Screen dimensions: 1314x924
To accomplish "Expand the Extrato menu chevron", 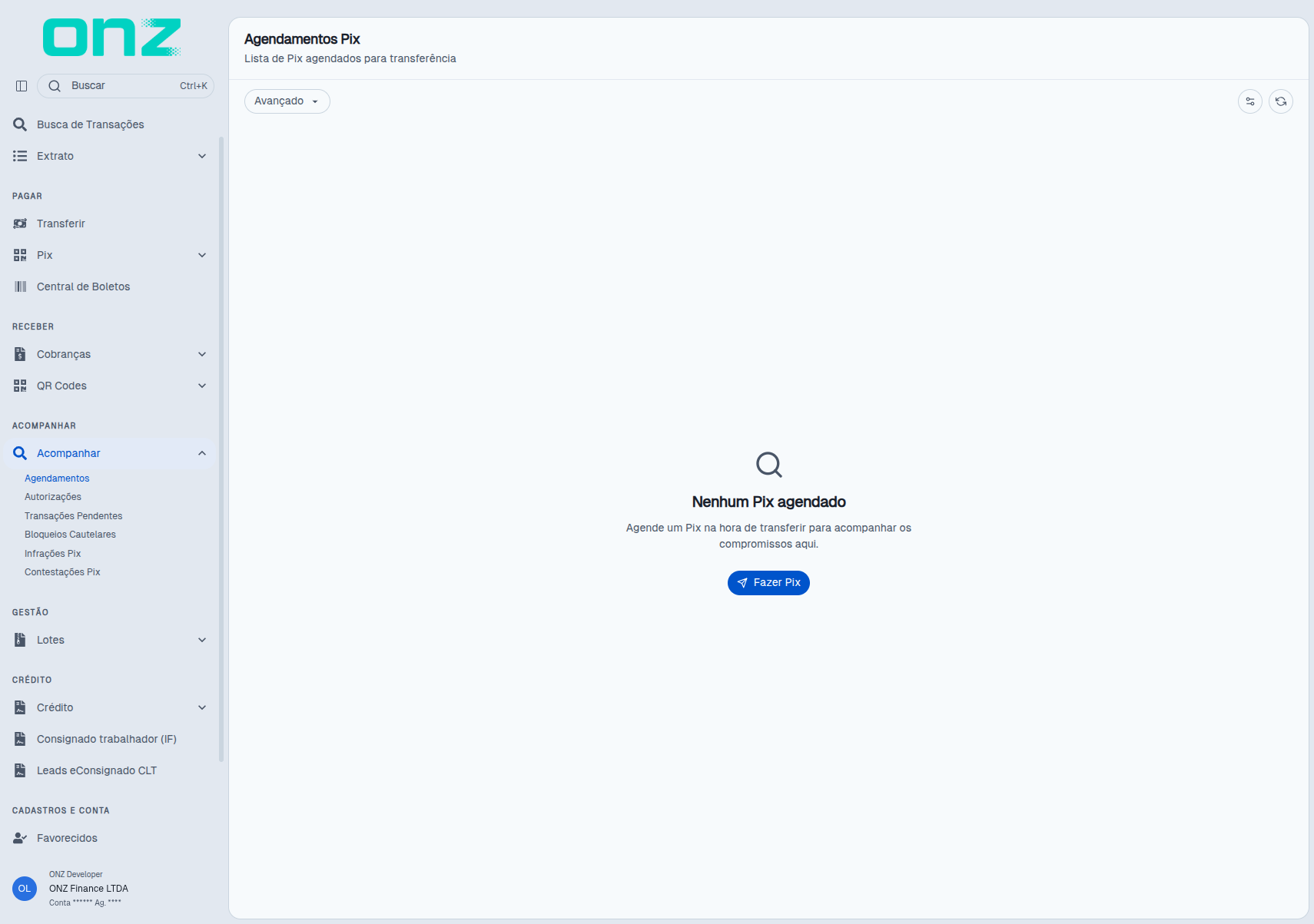I will pyautogui.click(x=202, y=156).
